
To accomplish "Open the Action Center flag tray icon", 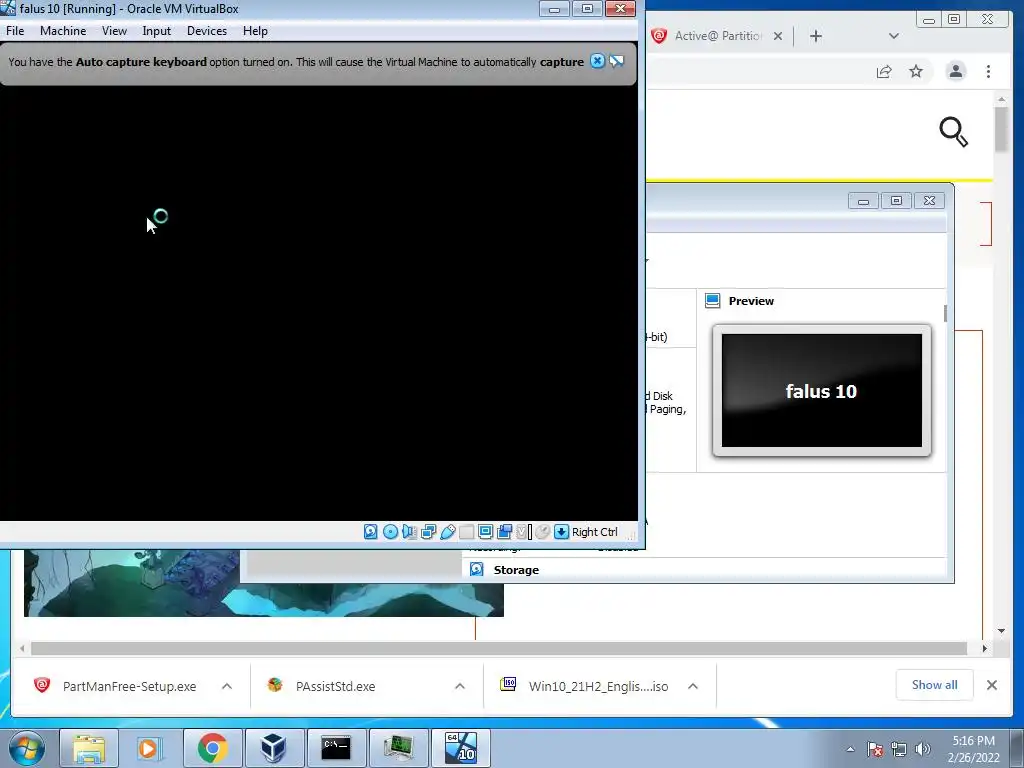I will 875,749.
